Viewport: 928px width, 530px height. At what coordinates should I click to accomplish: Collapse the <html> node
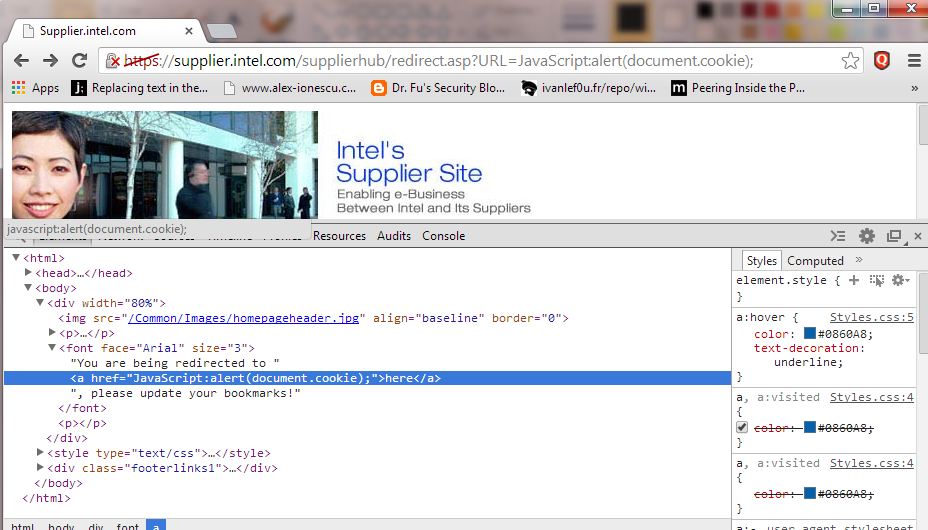[16, 257]
